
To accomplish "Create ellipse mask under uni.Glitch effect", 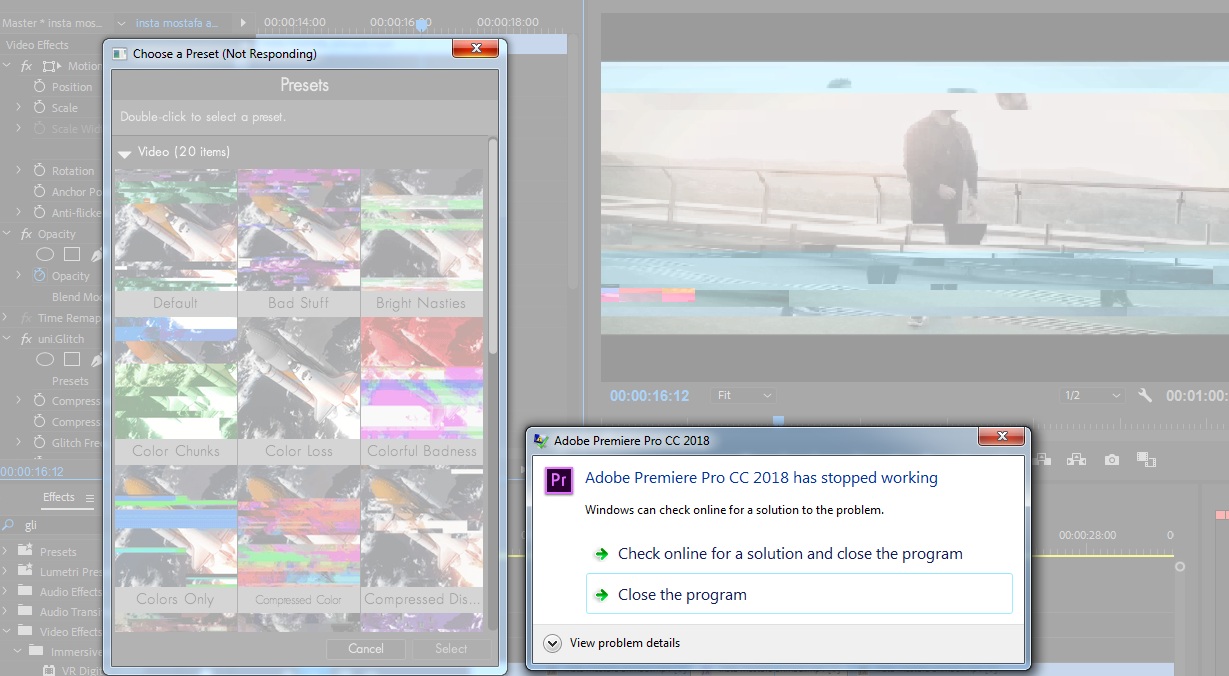I will click(45, 360).
